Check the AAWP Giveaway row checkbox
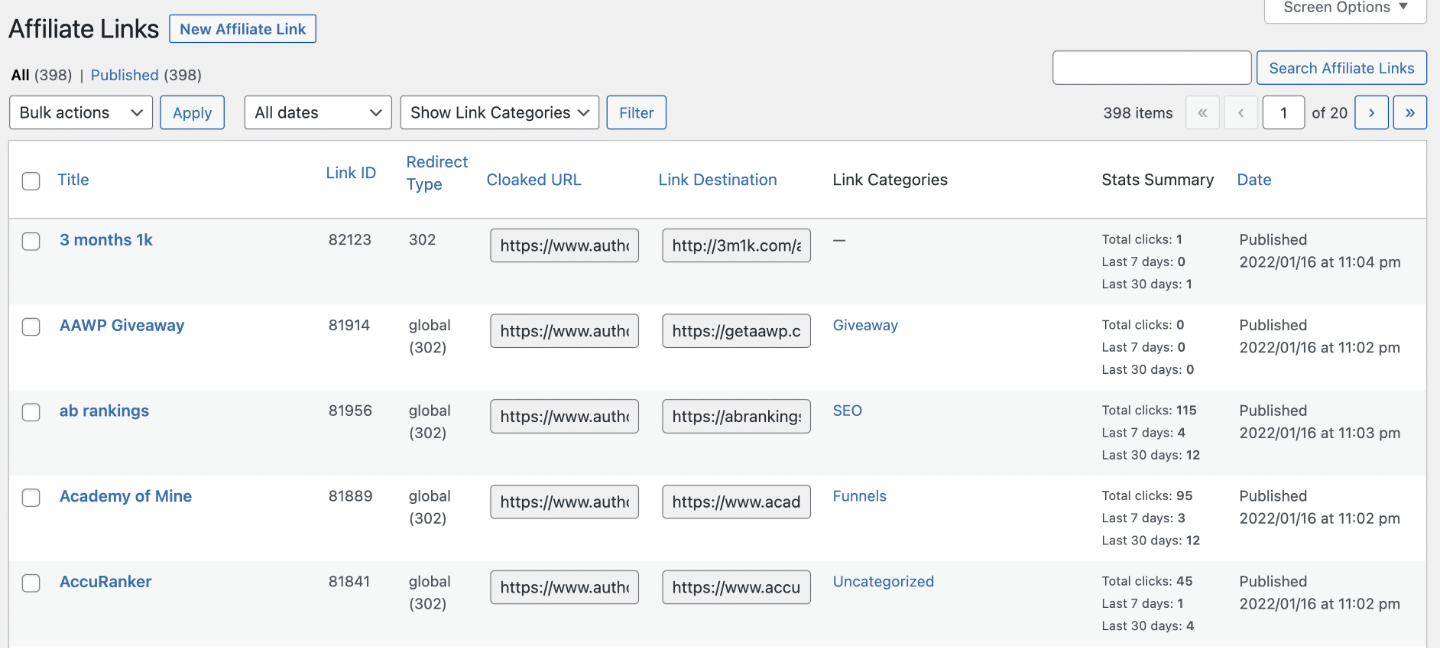Viewport: 1440px width, 648px height. point(31,326)
